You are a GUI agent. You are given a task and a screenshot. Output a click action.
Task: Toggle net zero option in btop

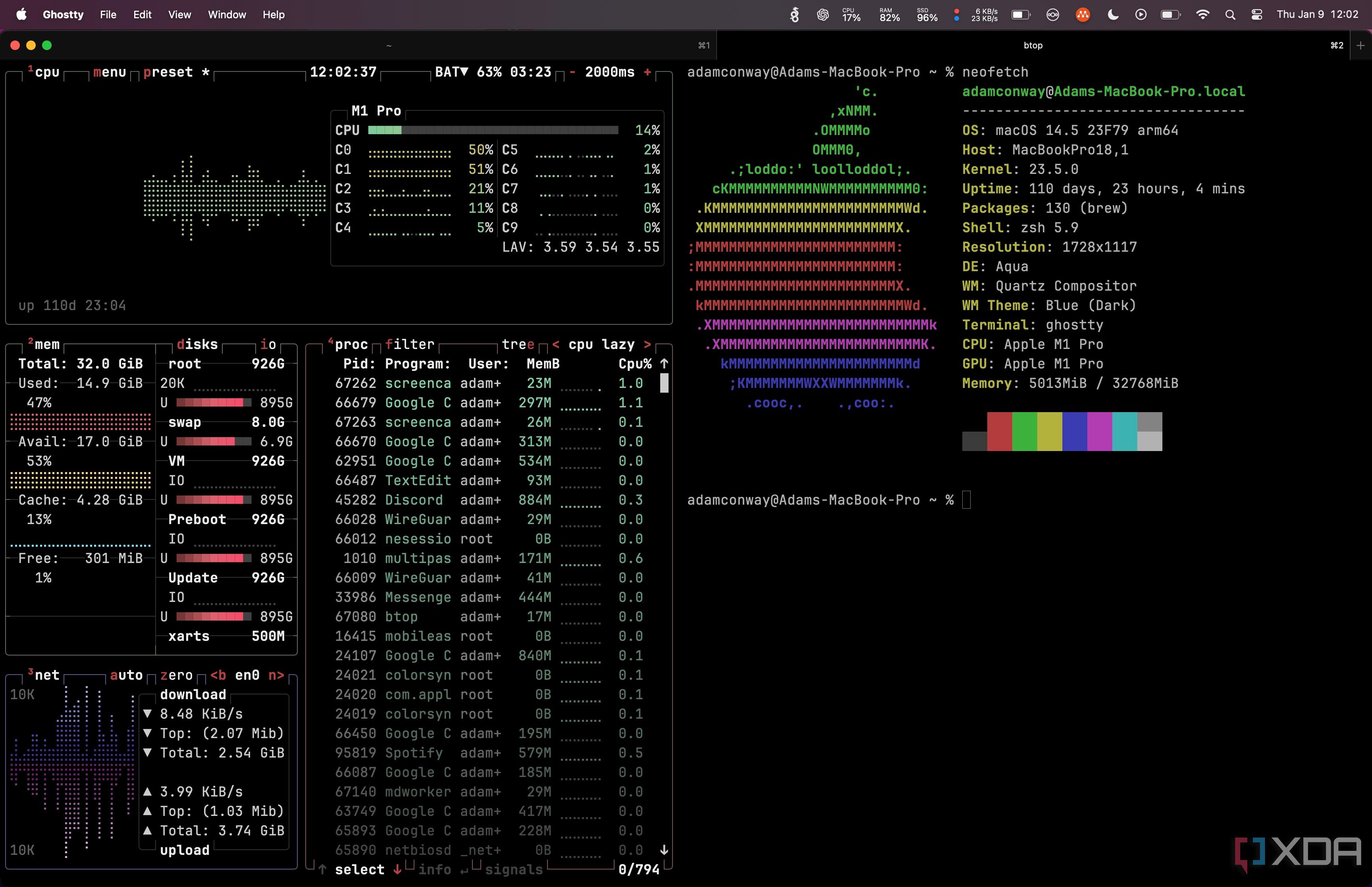(176, 675)
